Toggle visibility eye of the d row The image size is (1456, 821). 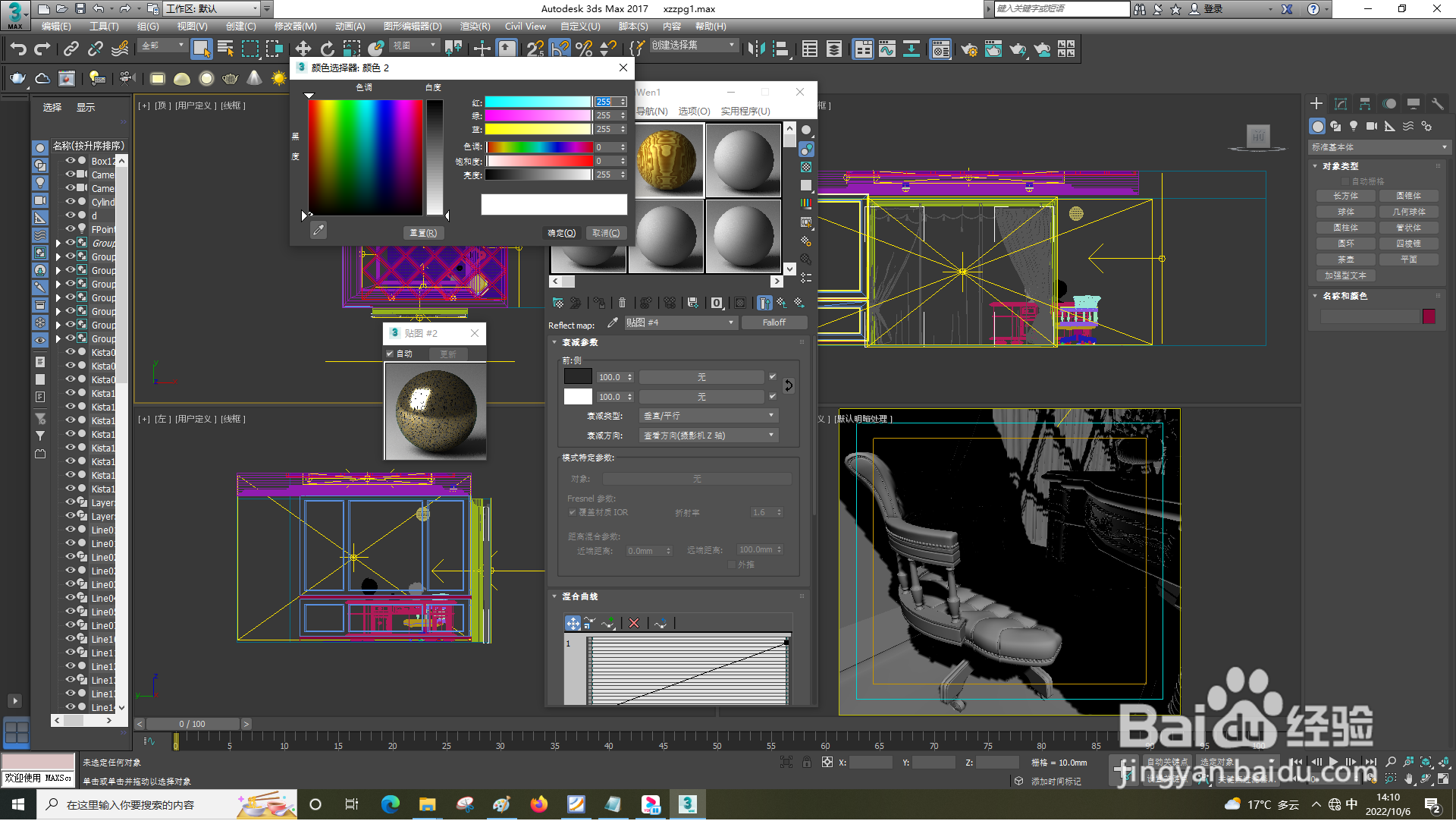pyautogui.click(x=71, y=215)
